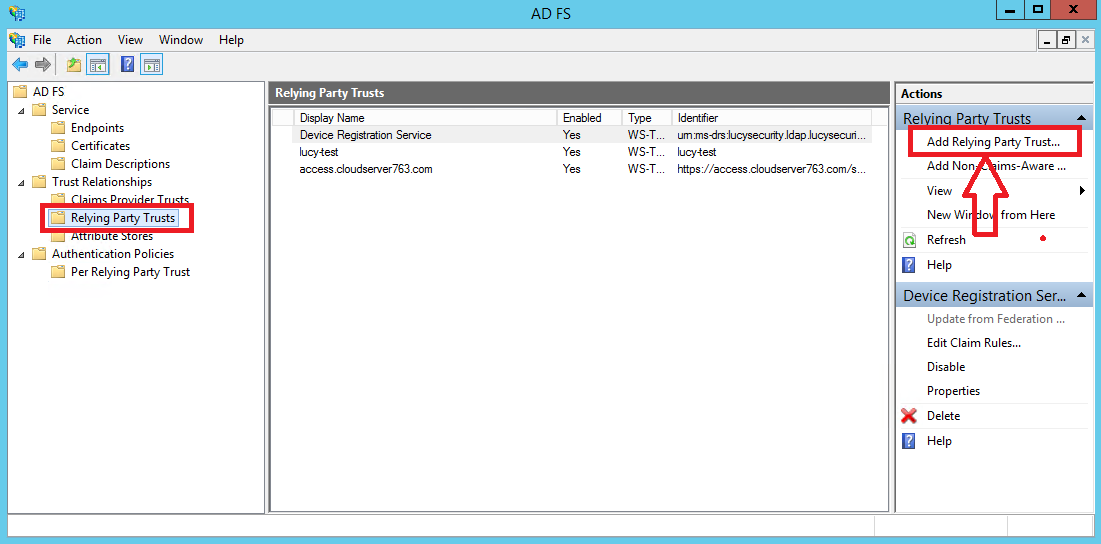Click New Window from Here action
Screen dimensions: 1101x544
coord(991,215)
